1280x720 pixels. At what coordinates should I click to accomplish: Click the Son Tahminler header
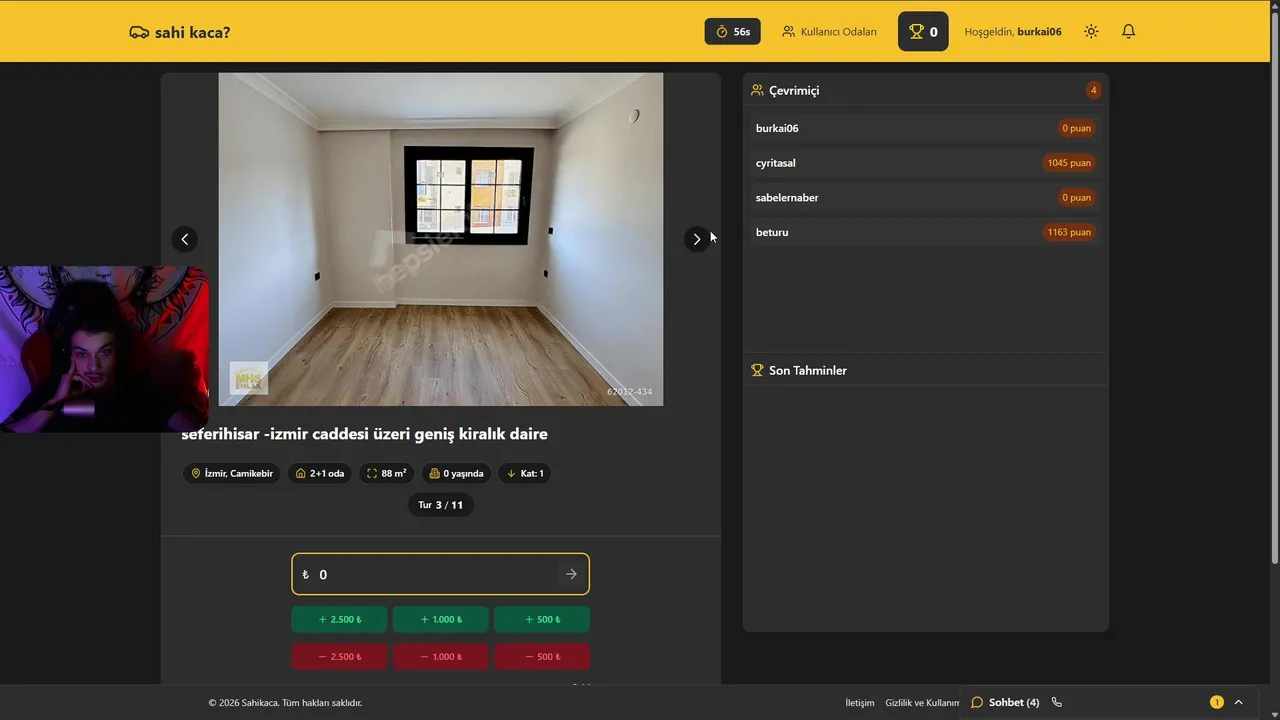coord(807,370)
